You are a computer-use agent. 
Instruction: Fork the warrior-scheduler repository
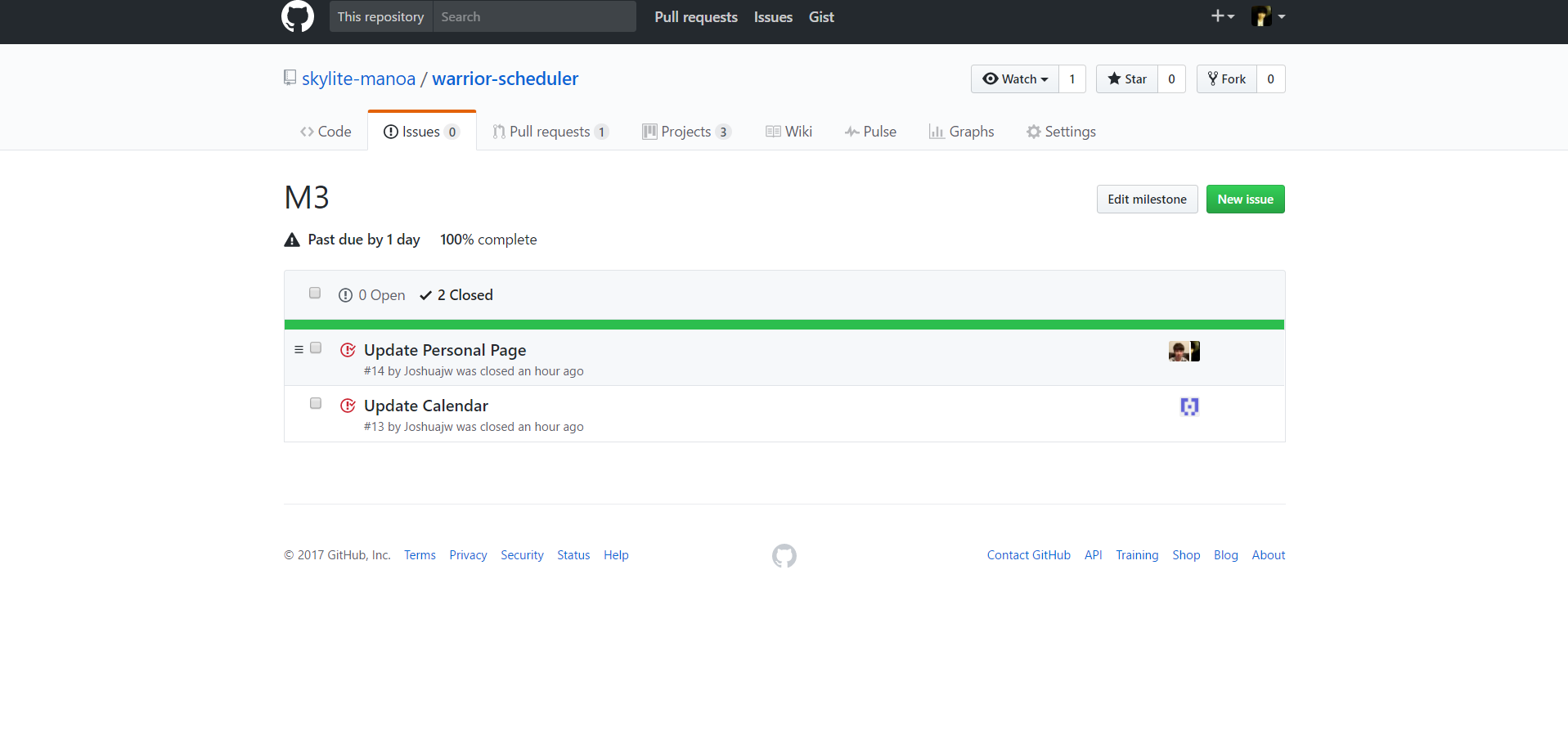(1227, 79)
